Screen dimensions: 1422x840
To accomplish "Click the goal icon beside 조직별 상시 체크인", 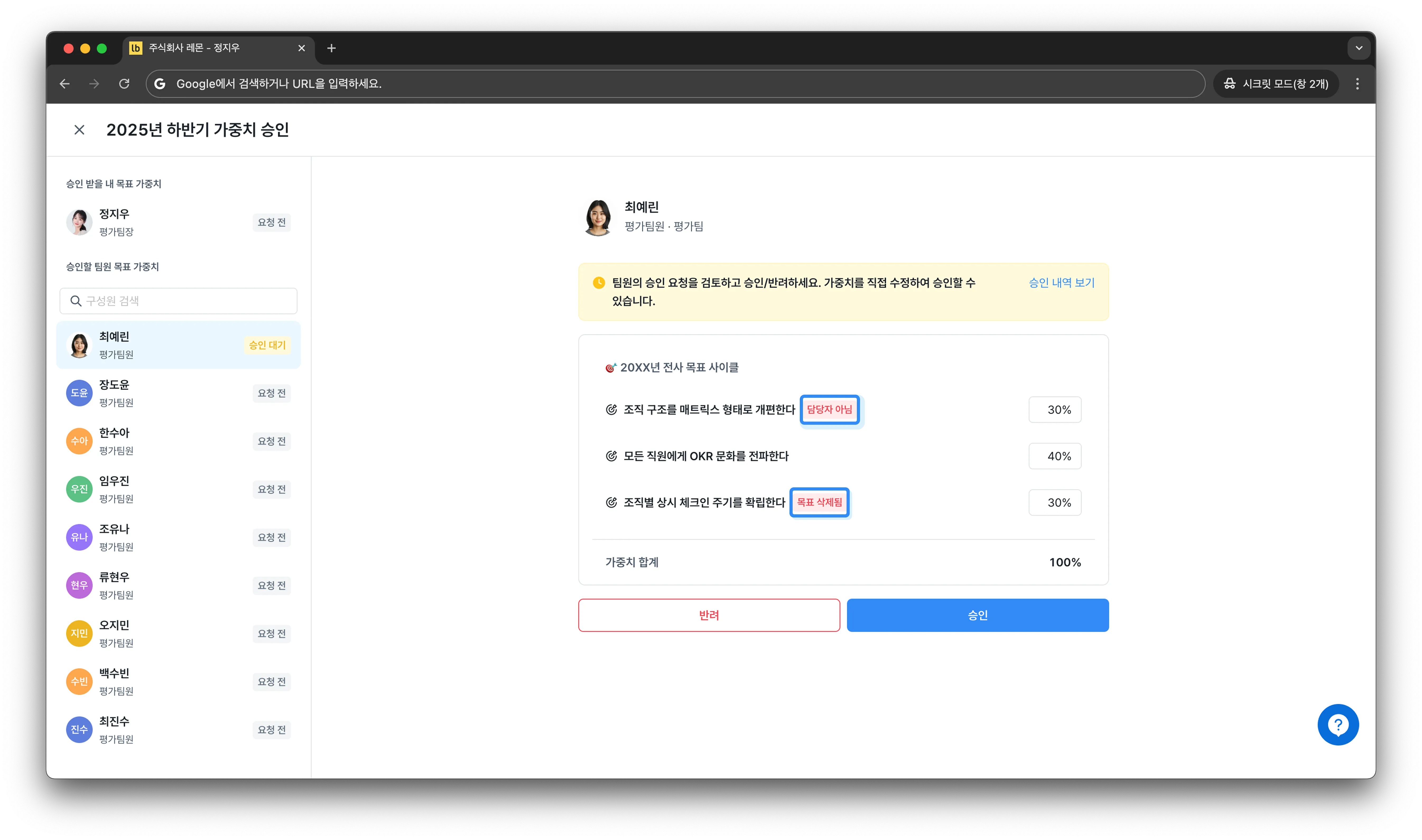I will click(x=611, y=502).
